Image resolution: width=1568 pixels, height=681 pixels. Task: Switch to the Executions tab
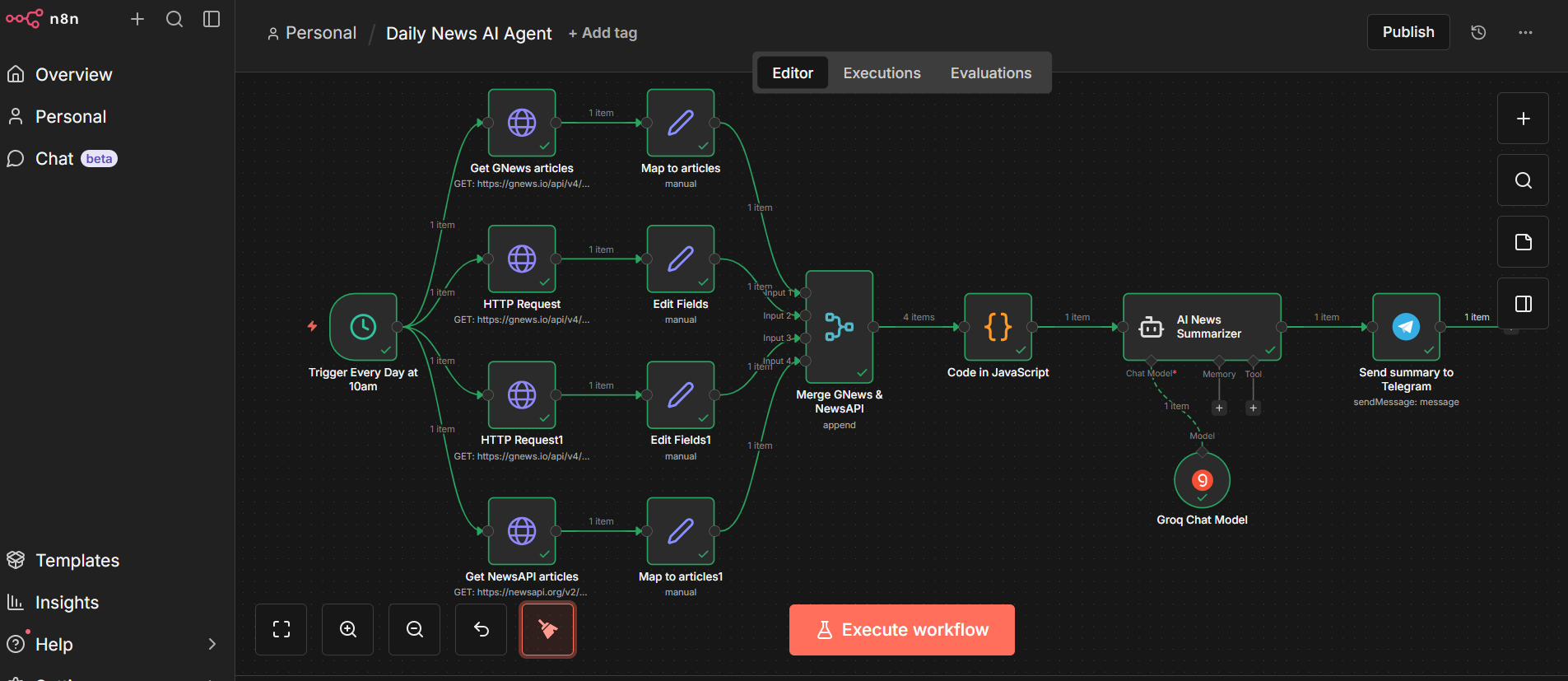pyautogui.click(x=882, y=73)
